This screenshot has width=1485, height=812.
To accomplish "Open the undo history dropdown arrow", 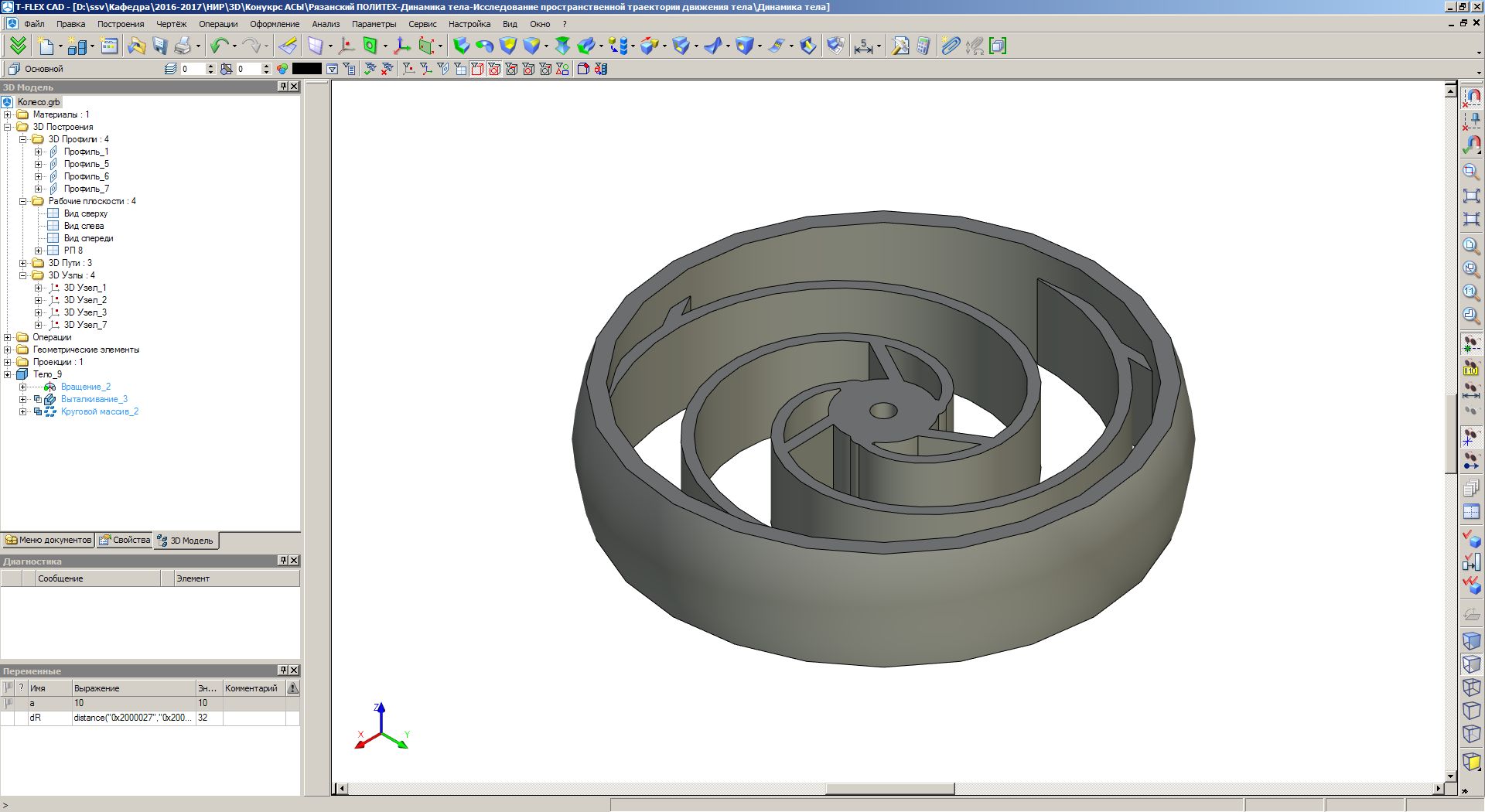I will (234, 46).
